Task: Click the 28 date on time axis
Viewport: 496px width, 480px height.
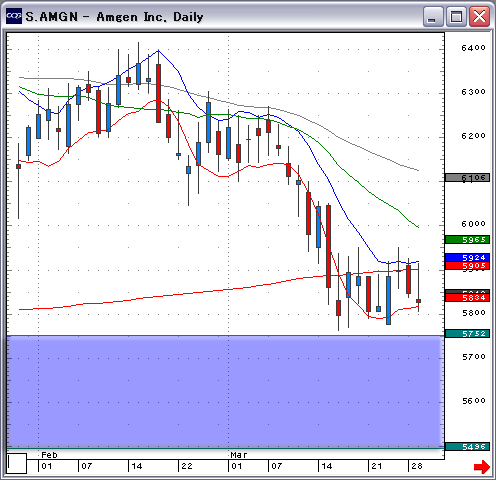Action: [x=417, y=466]
